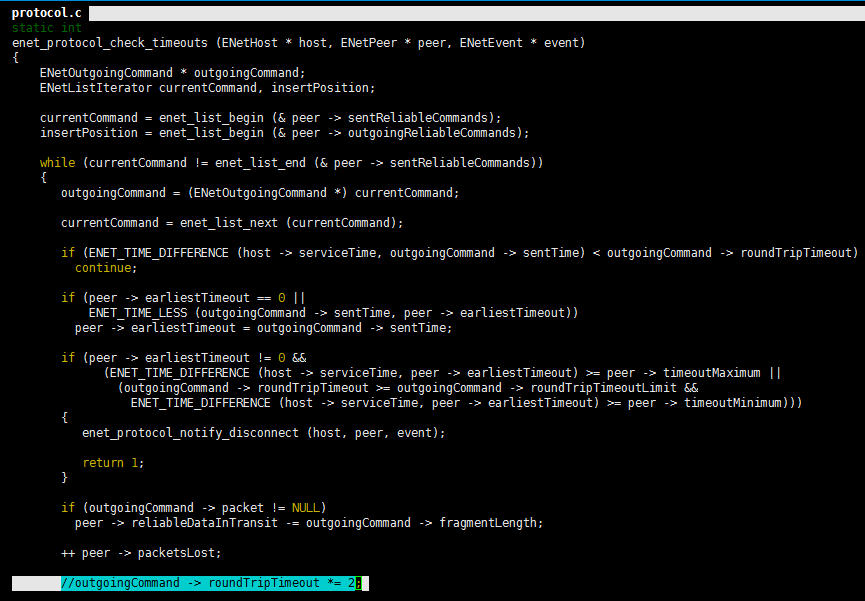Click the ENET_TIME_LESS macro call
Viewport: 865px width, 601px height.
[138, 313]
